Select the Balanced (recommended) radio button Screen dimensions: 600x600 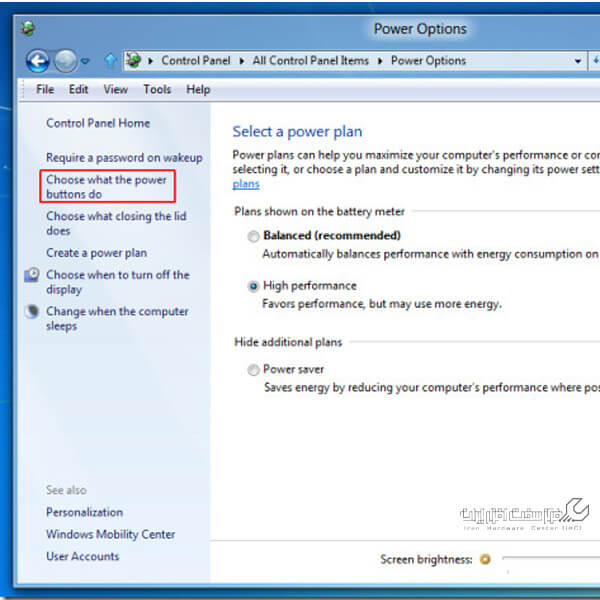tap(253, 236)
